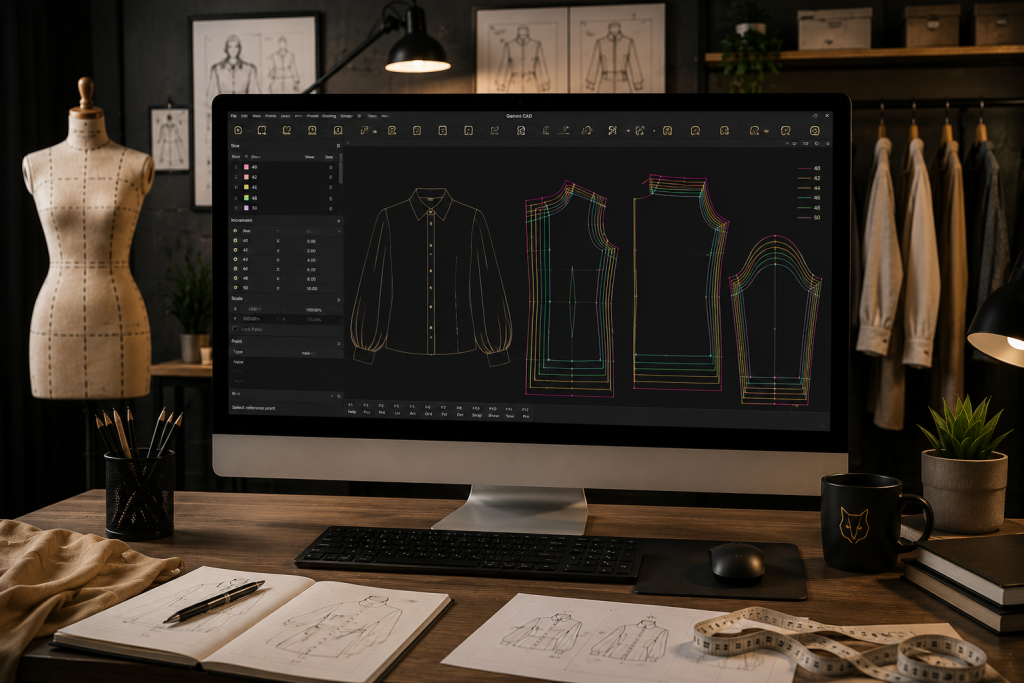The width and height of the screenshot is (1024, 683).
Task: Click the eye icon near the toolbar's right end
Action: click(x=765, y=131)
